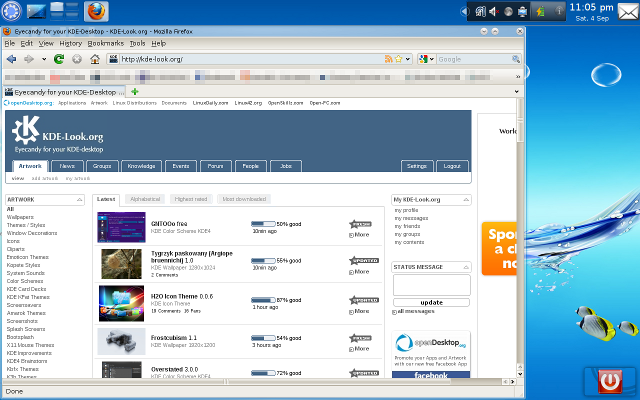Screen dimensions: 640x400
Task: Open back/forward history dropdown arrow
Action: (x=44, y=59)
